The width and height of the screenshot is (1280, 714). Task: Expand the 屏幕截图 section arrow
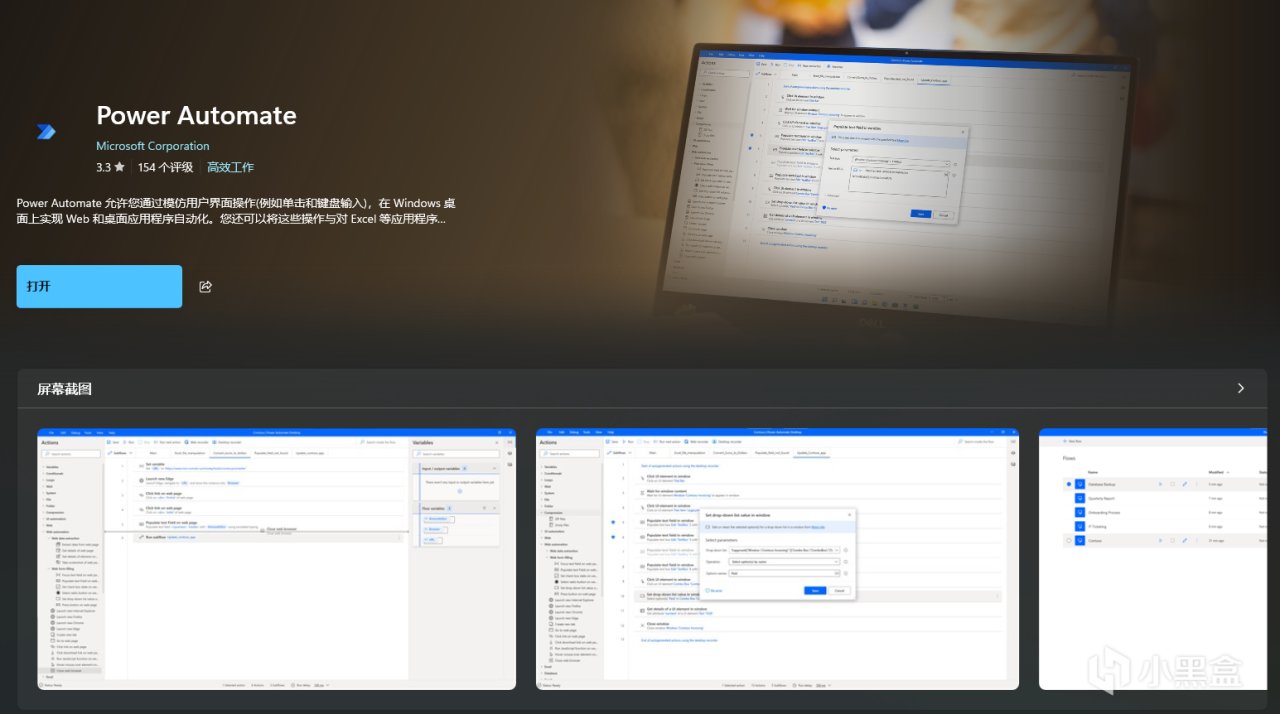click(x=1241, y=388)
